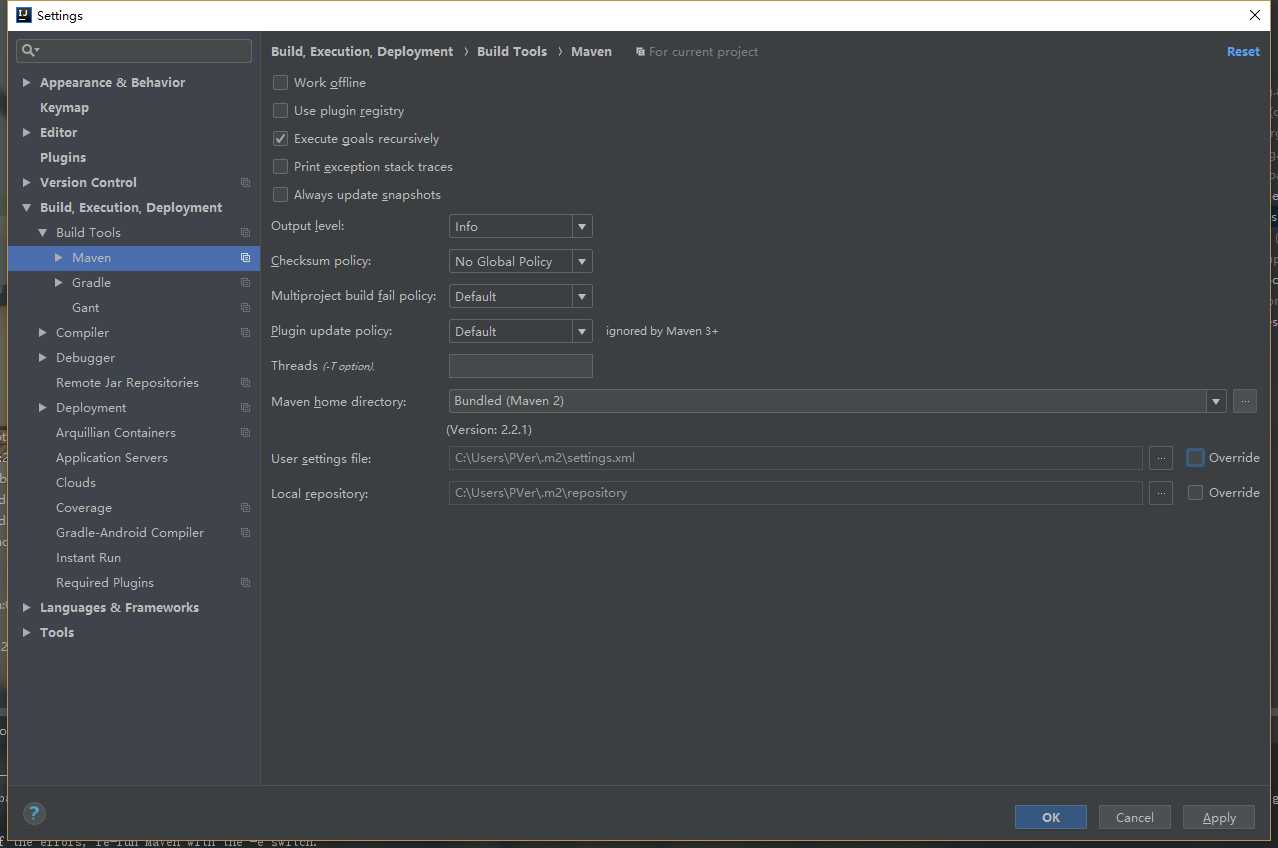
Task: Click project-level icon next to Deployment
Action: click(x=245, y=407)
